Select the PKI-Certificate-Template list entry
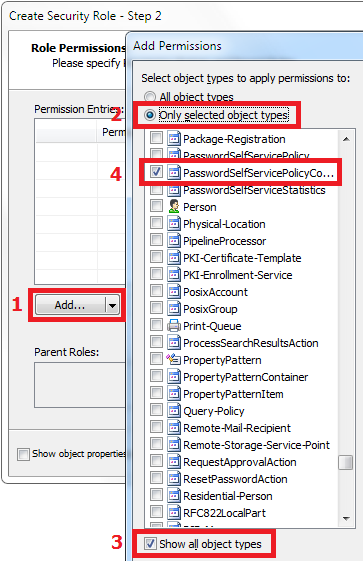Screen dimensions: 363x561 pos(242,258)
